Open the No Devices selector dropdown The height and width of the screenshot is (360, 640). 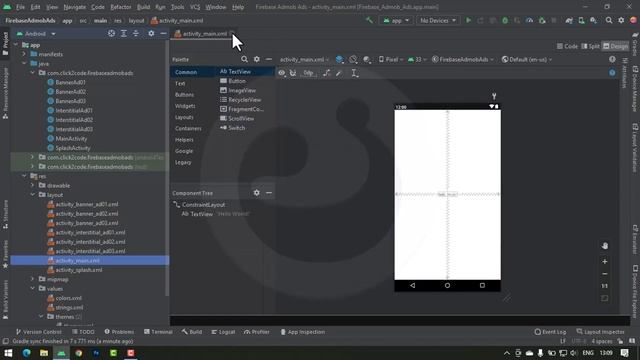[x=438, y=20]
